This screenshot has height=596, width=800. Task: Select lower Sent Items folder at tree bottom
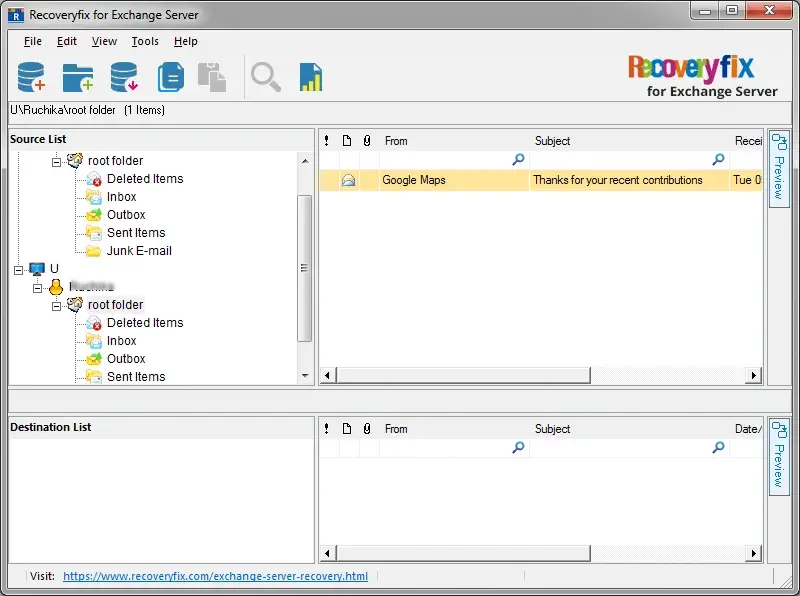click(x=136, y=377)
